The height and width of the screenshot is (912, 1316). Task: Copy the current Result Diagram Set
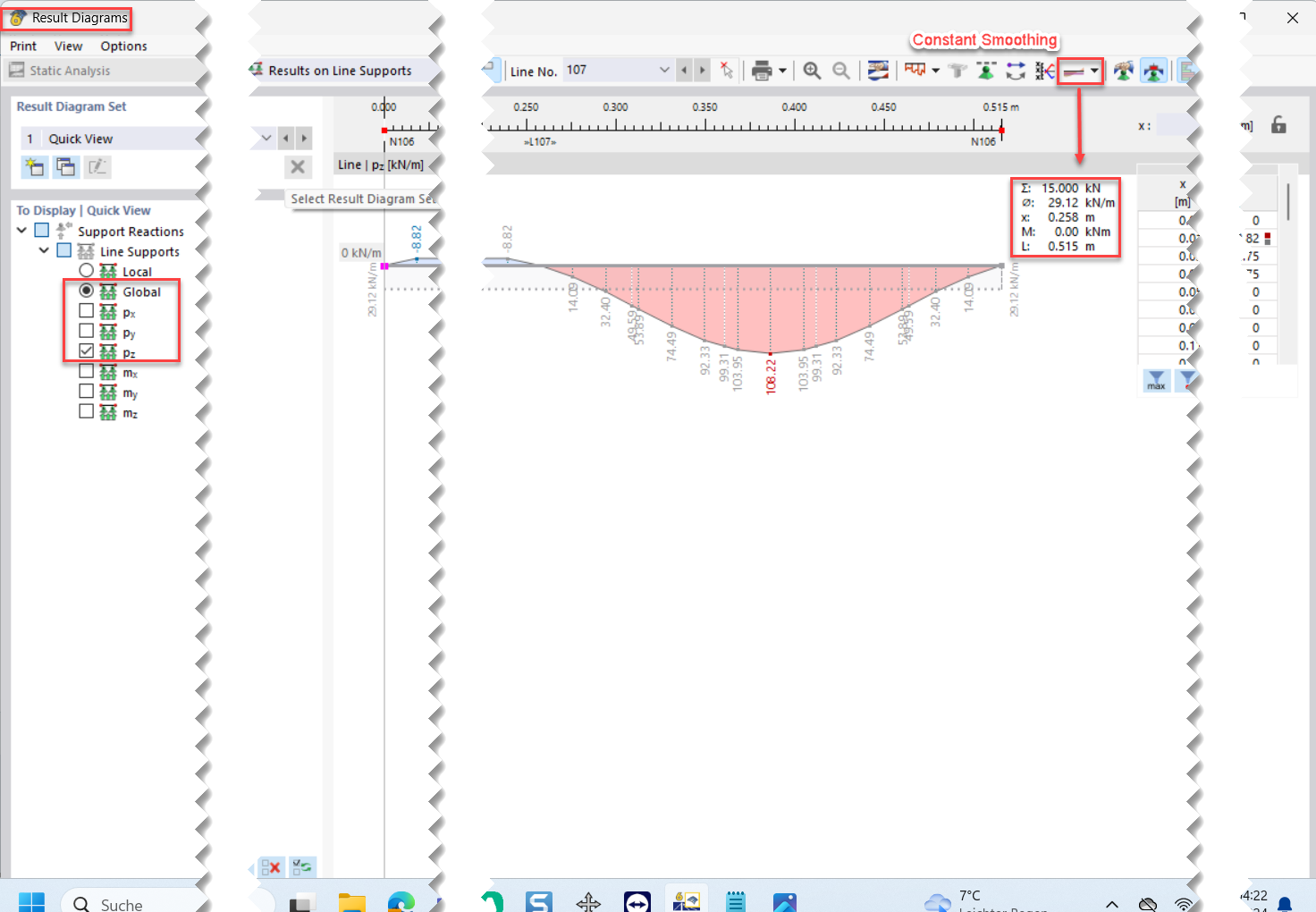65,167
